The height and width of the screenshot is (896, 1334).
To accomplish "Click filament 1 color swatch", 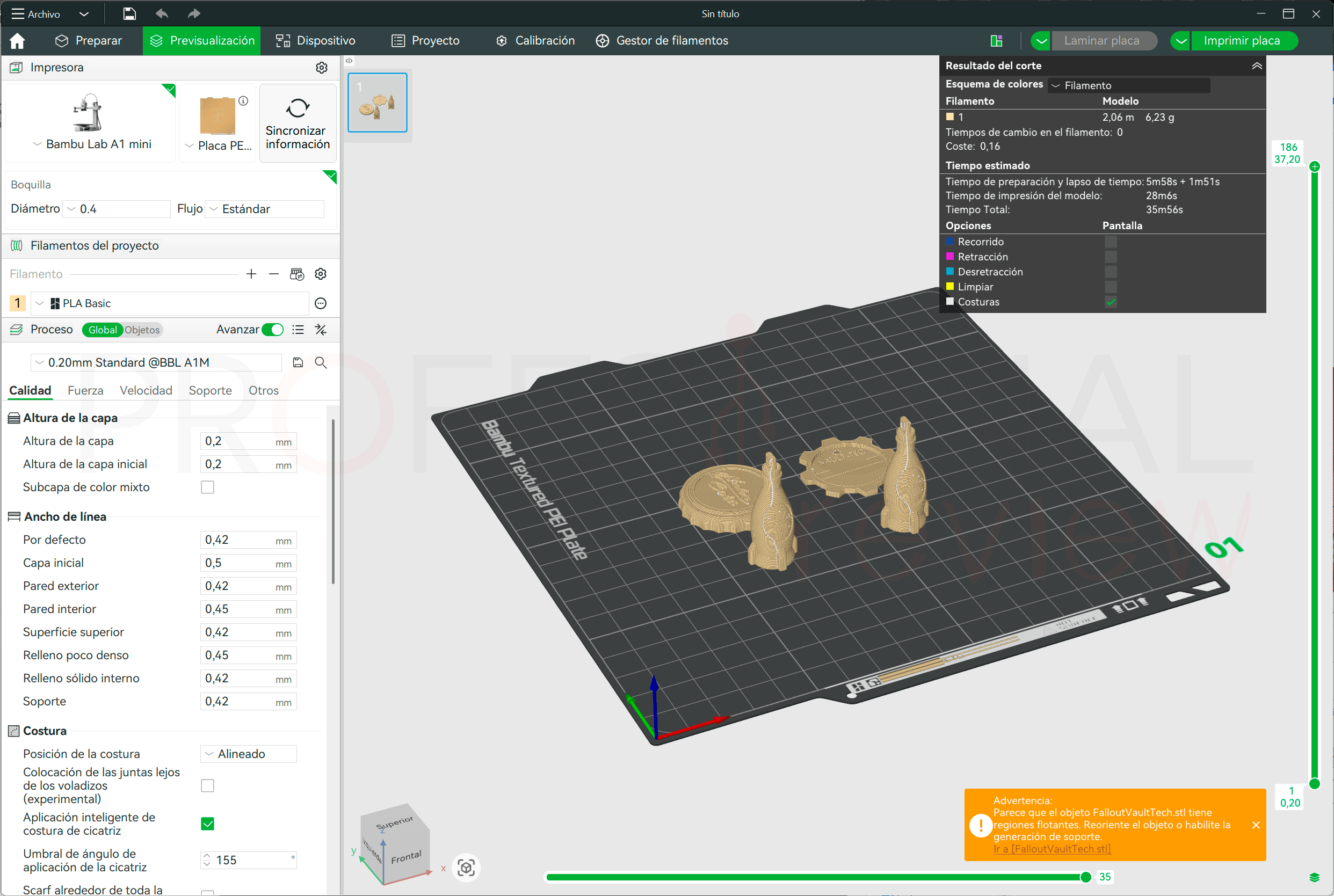I will [18, 303].
